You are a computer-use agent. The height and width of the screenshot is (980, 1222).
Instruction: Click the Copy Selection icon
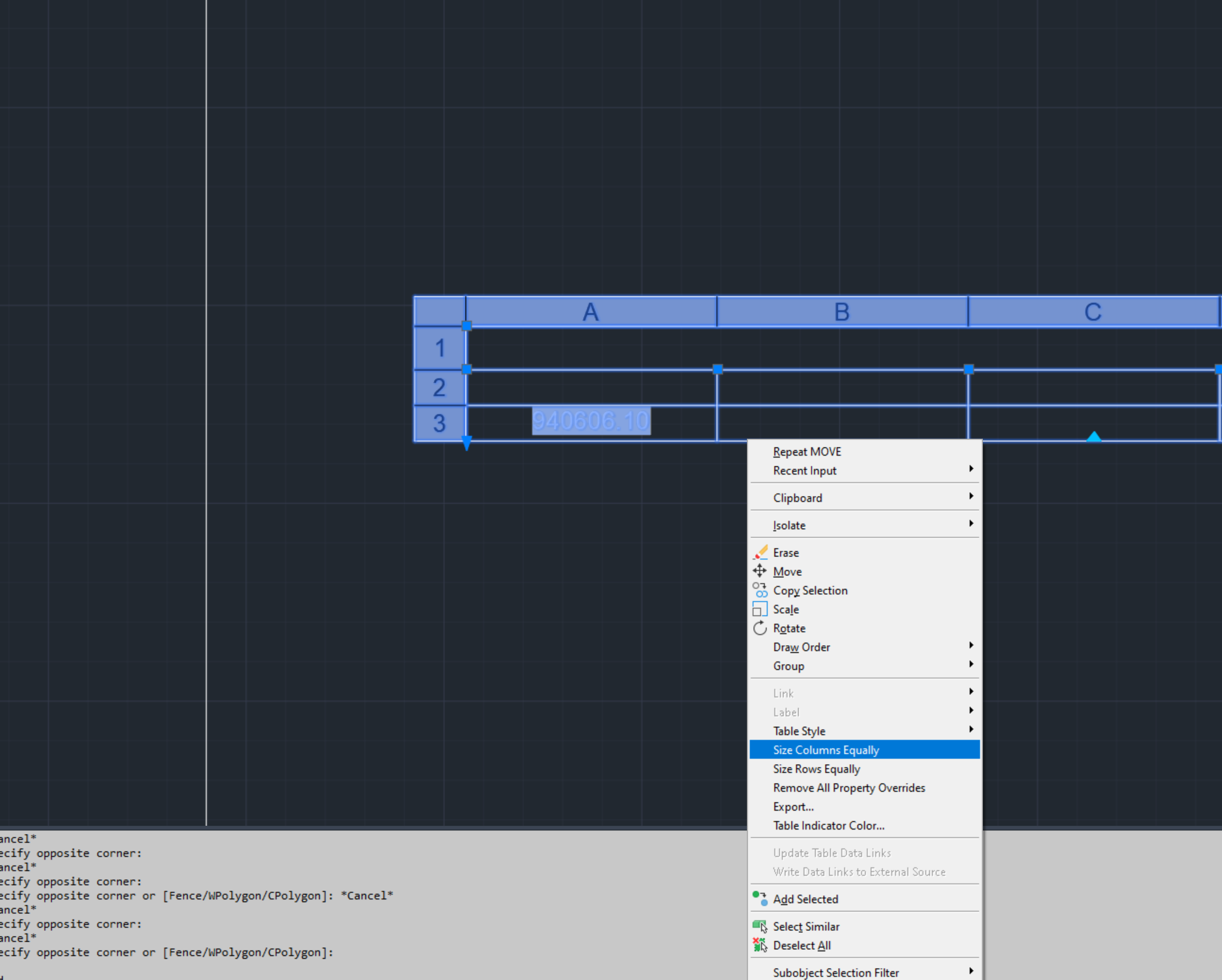[x=760, y=590]
